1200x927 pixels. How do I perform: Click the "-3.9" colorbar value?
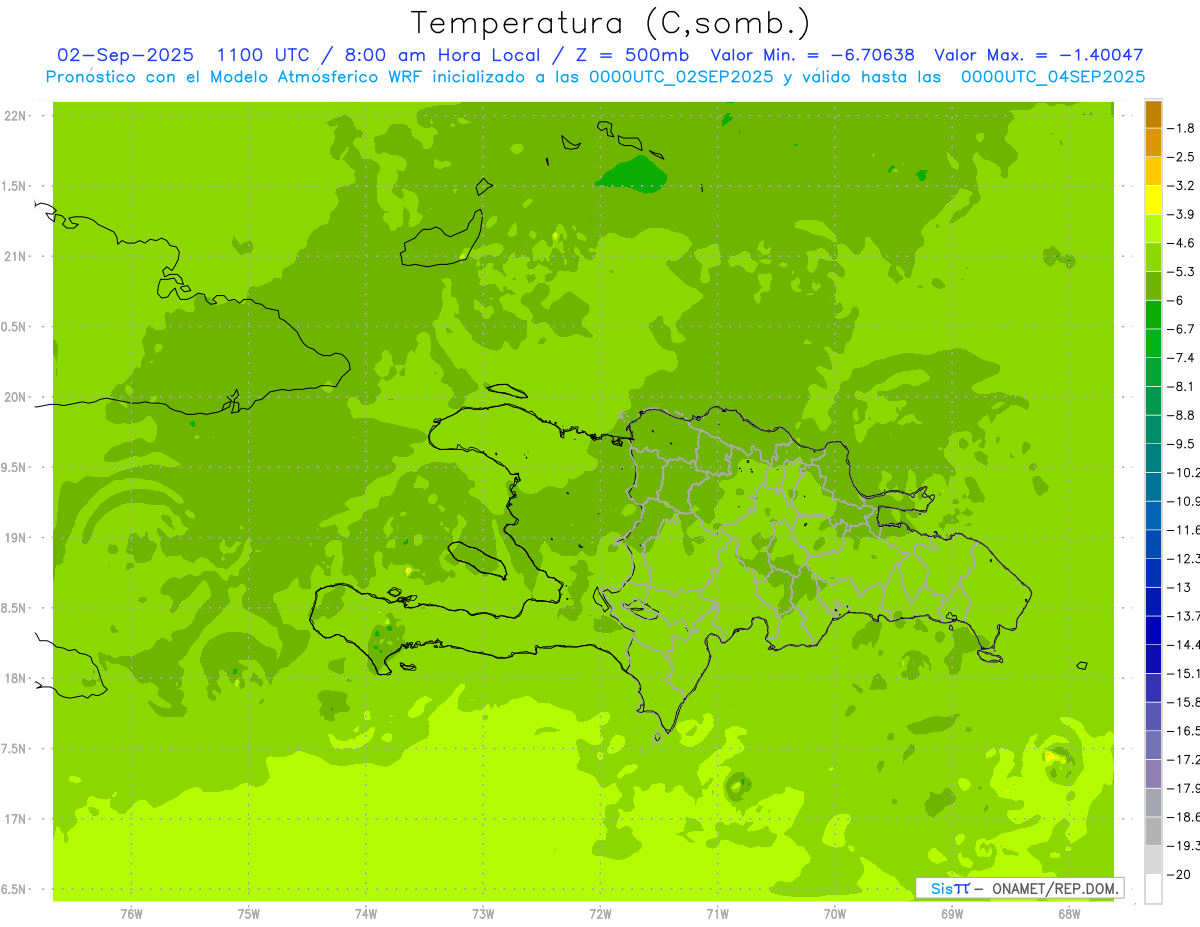[x=1182, y=215]
